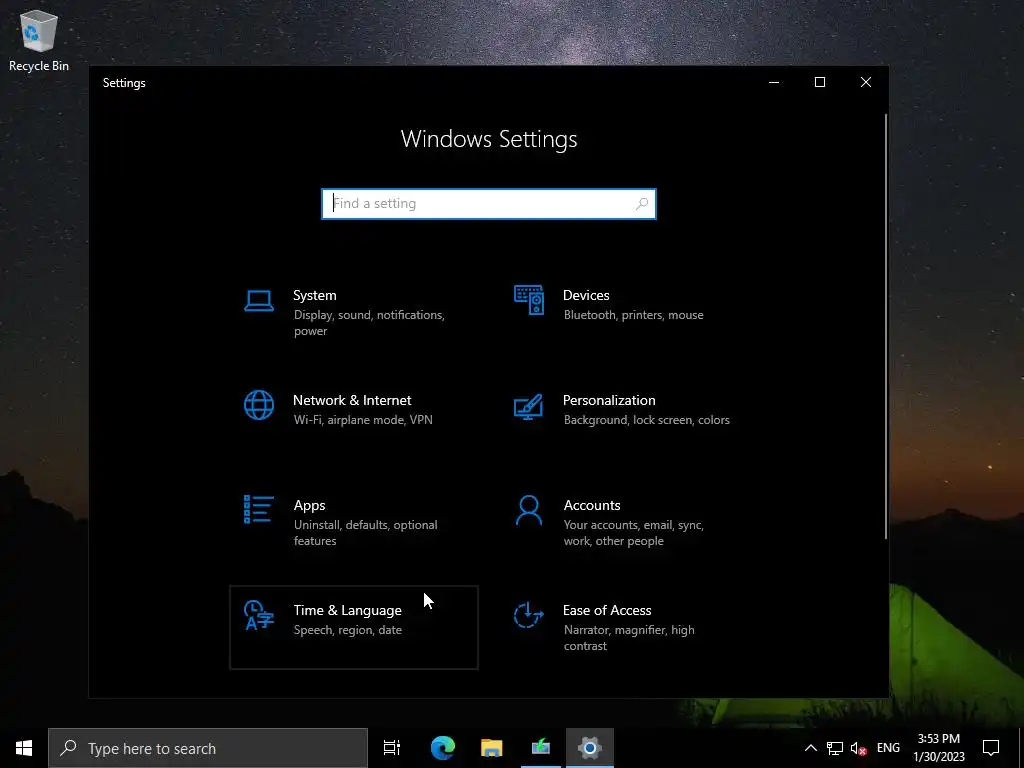The width and height of the screenshot is (1024, 768).
Task: Click 'Background, lock screen, colors' description
Action: tap(647, 420)
